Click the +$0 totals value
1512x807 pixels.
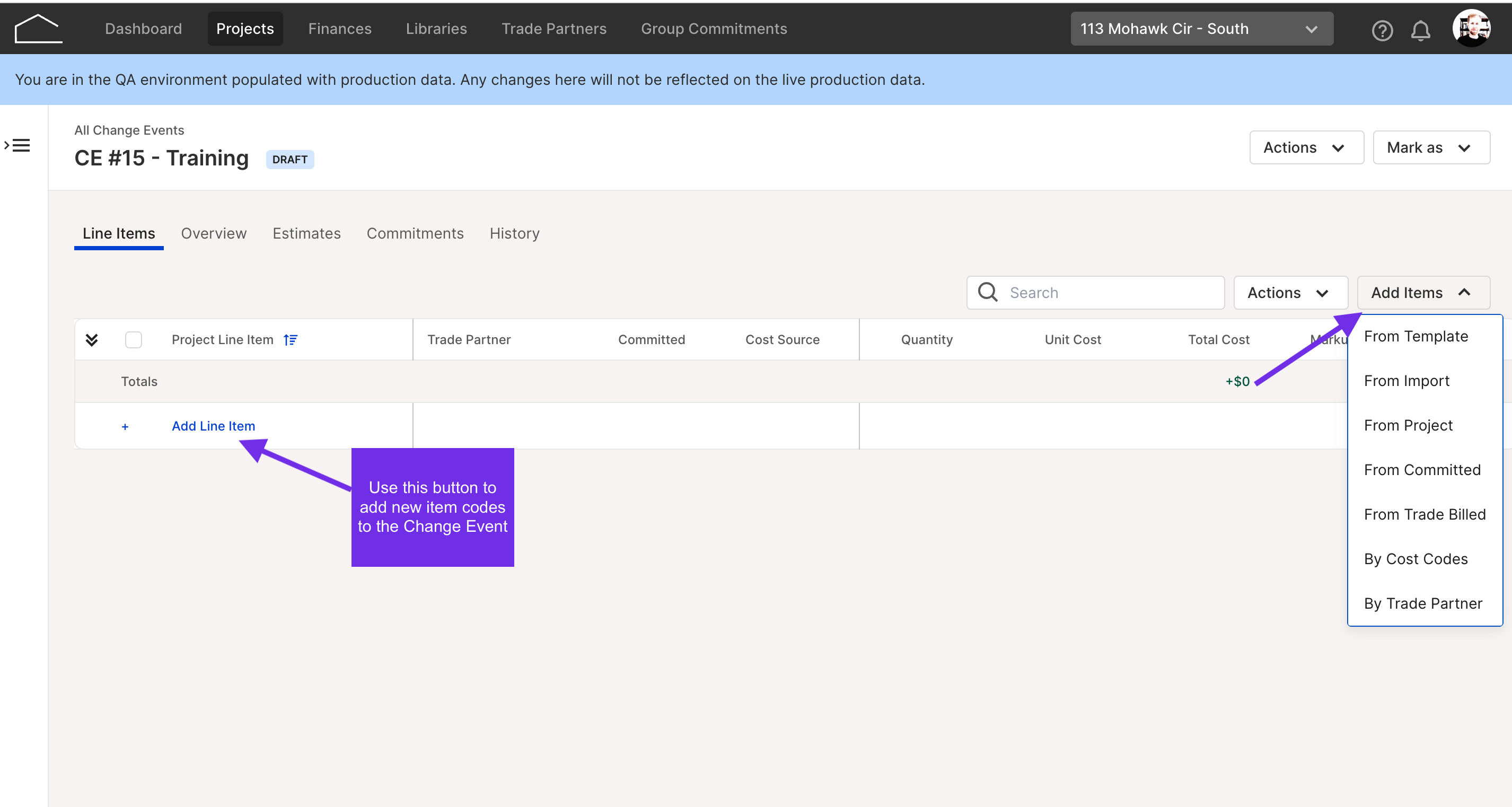point(1237,381)
